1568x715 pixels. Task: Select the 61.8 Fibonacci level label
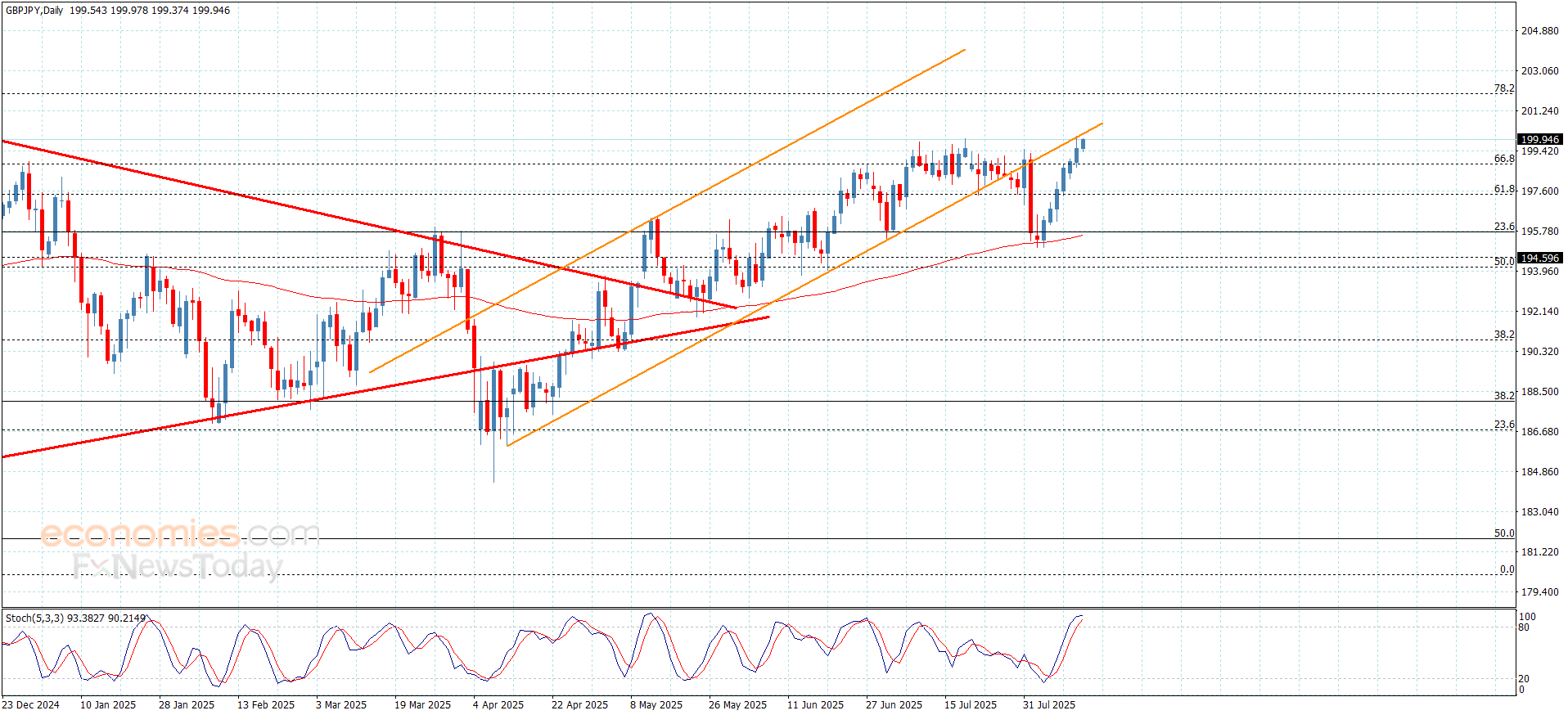coord(1504,189)
